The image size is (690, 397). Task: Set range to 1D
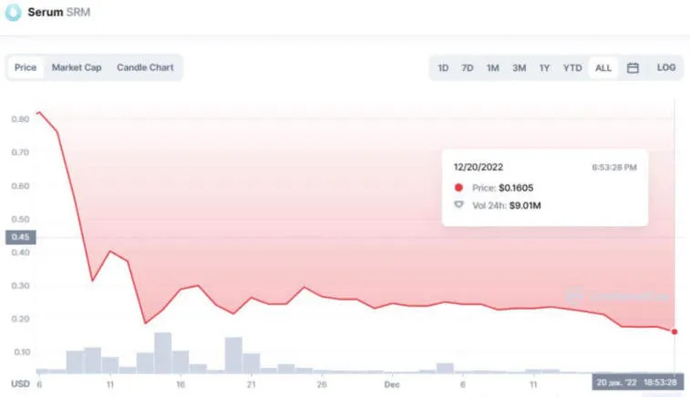pos(443,68)
